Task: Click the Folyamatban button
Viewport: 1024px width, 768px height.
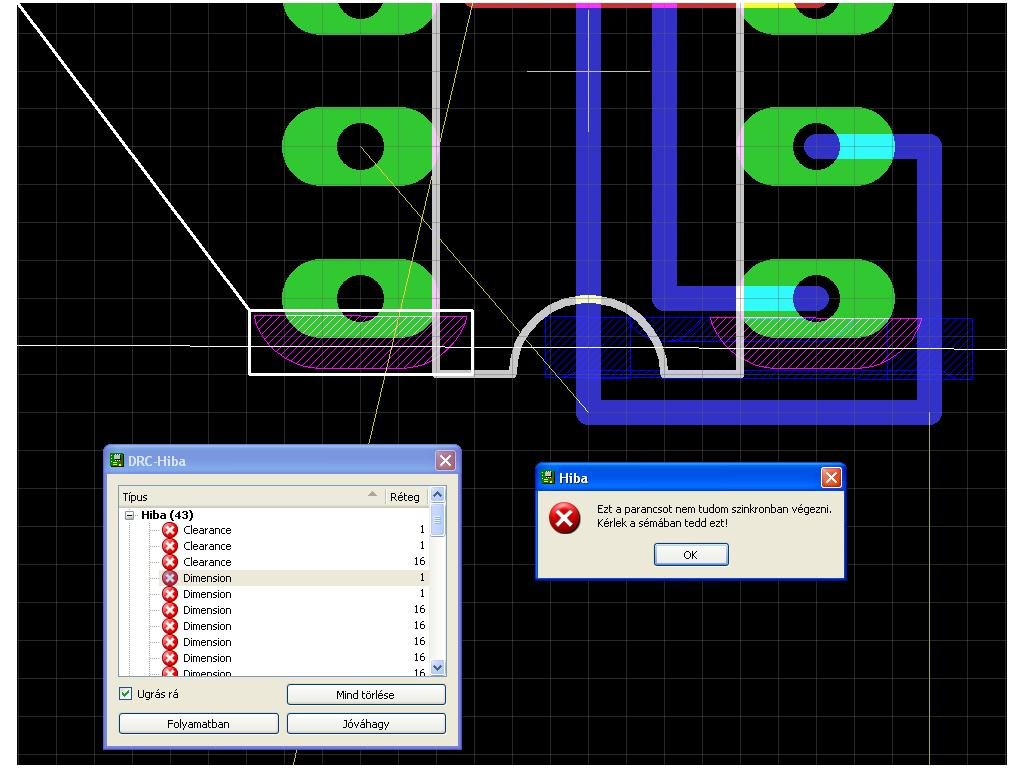Action: click(x=199, y=724)
